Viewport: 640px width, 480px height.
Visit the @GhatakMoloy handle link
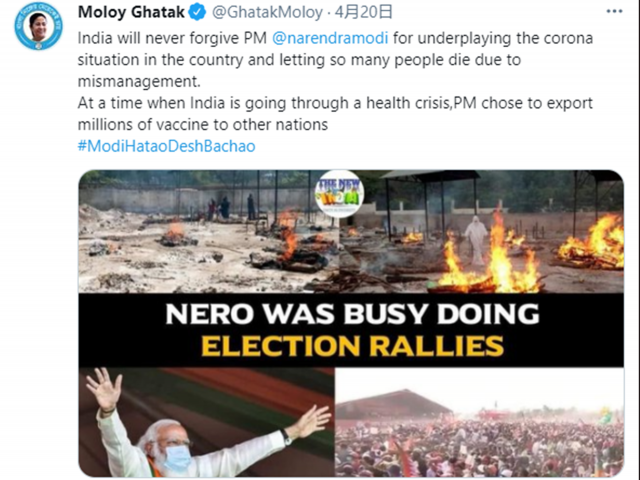click(x=268, y=12)
